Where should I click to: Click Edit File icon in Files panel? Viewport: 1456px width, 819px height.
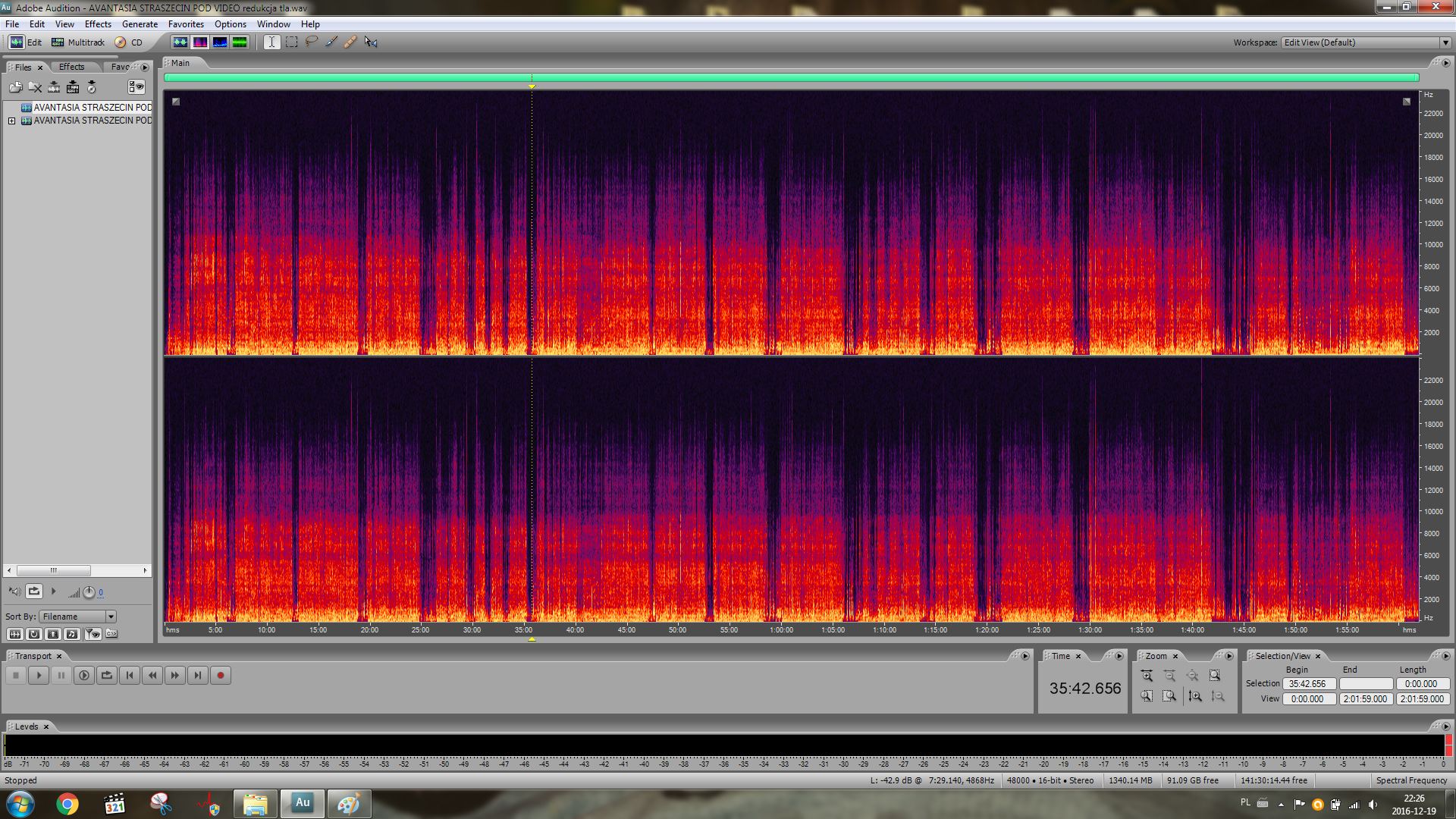[54, 87]
